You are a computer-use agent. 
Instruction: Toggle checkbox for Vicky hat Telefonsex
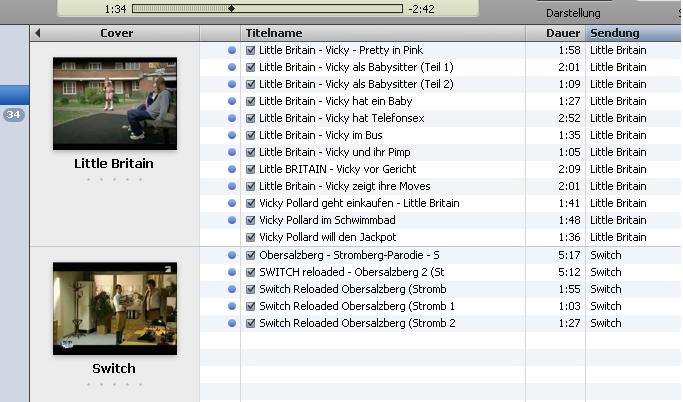(250, 118)
